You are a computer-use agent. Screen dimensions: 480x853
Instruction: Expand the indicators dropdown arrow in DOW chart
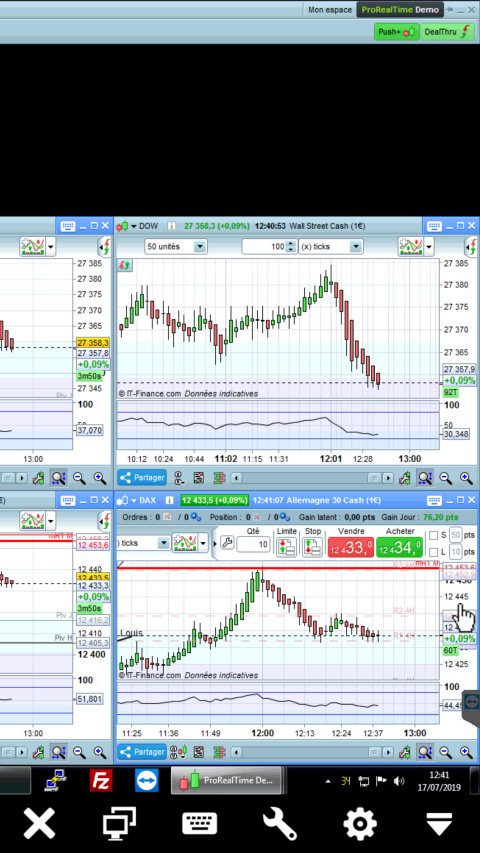(429, 246)
